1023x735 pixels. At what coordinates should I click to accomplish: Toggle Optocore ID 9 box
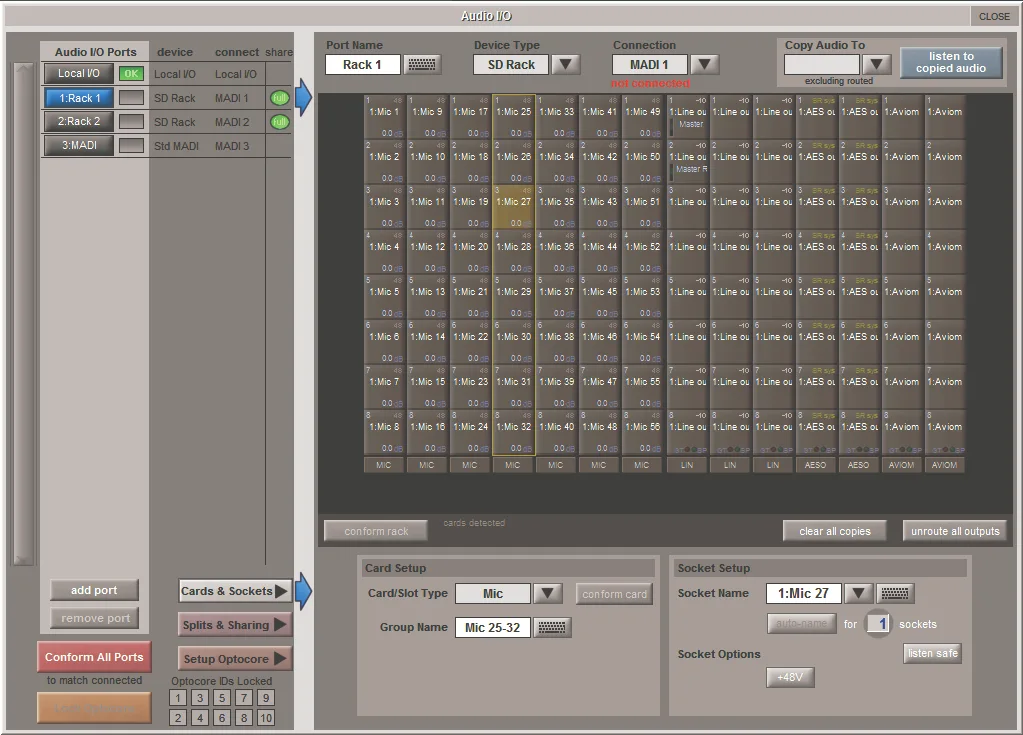point(266,698)
